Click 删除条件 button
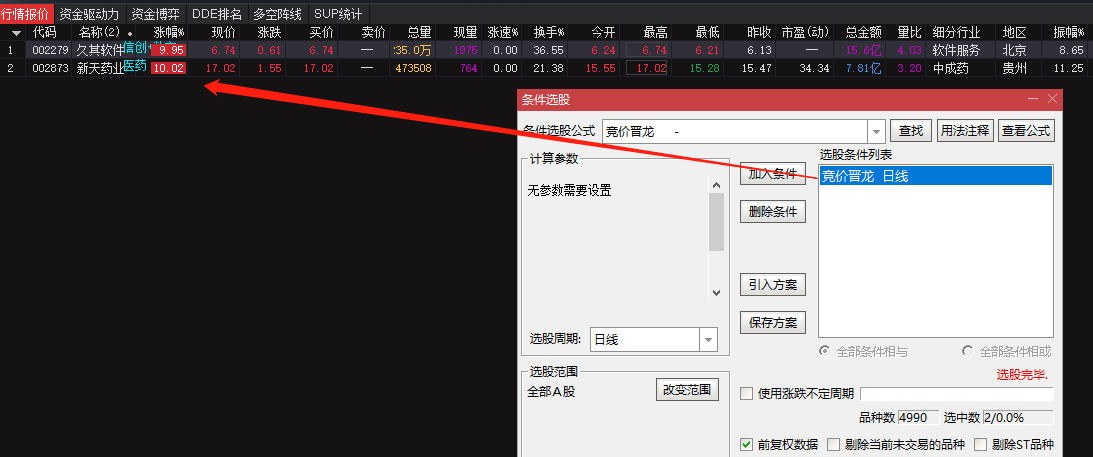The image size is (1093, 457). [772, 212]
